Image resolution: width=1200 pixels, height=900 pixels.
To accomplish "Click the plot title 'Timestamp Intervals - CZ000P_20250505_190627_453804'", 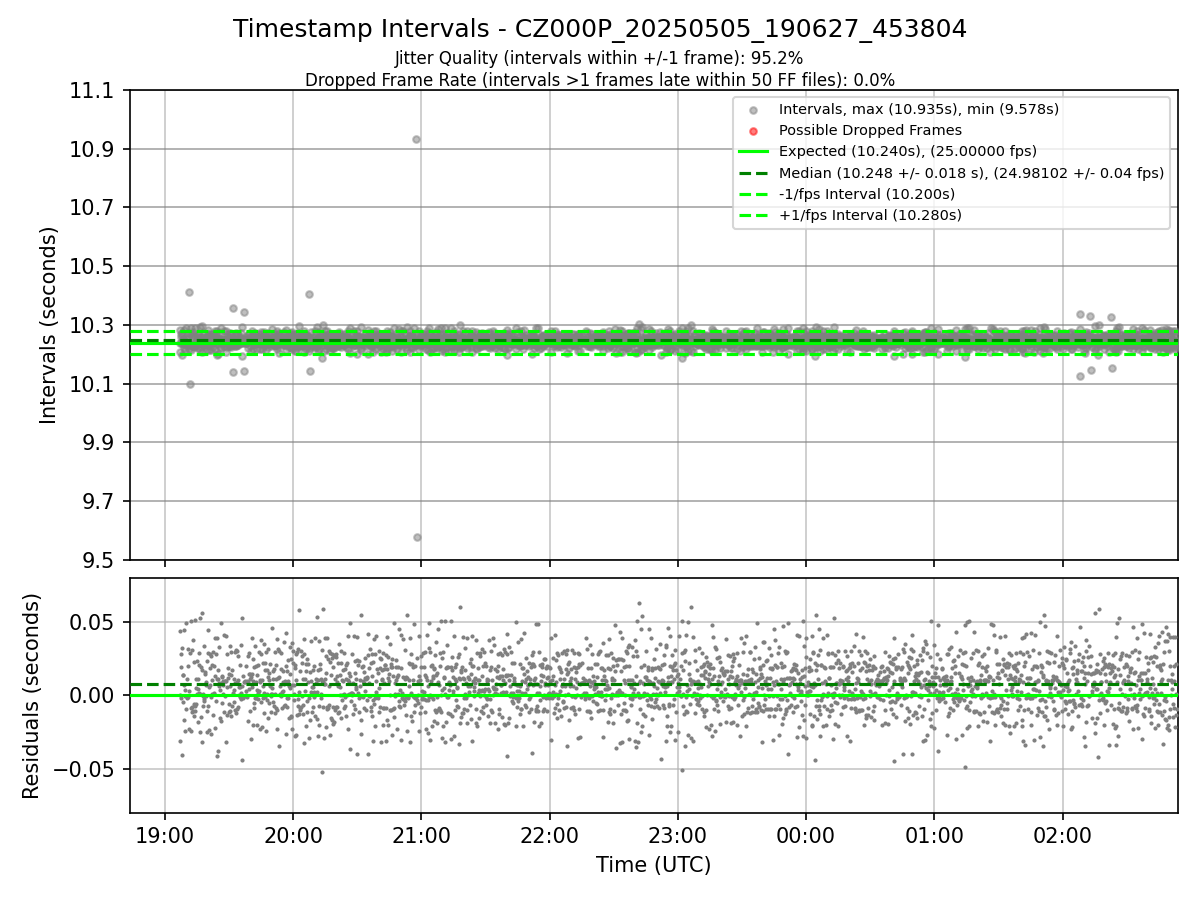I will point(600,29).
